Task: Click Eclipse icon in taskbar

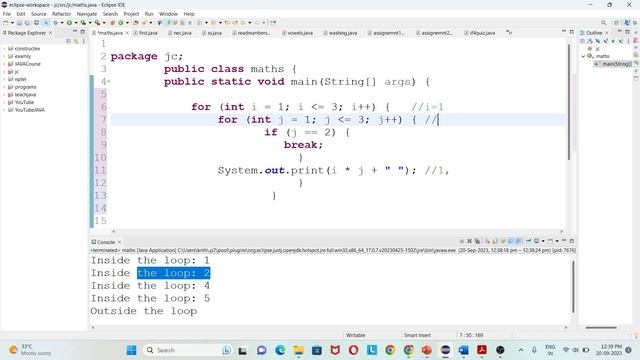Action: [445, 350]
